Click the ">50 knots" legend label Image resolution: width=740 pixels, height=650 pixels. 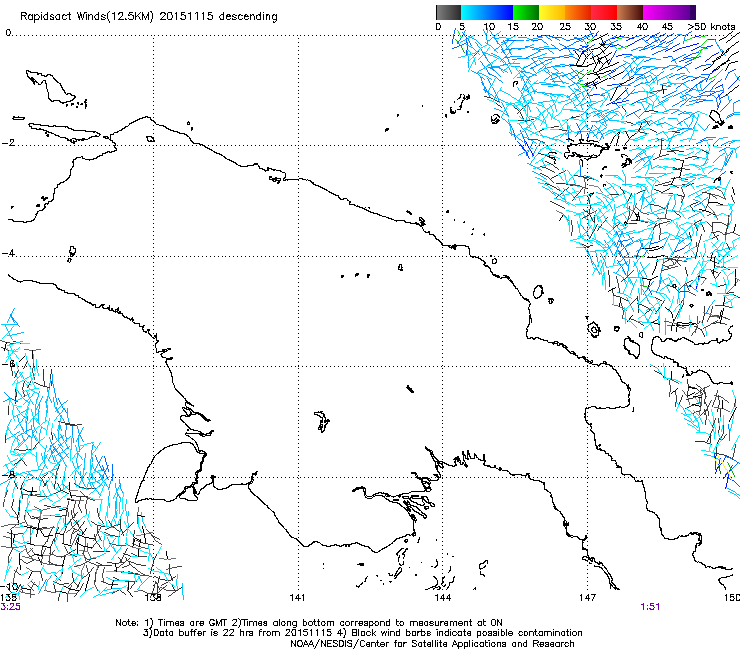point(711,27)
